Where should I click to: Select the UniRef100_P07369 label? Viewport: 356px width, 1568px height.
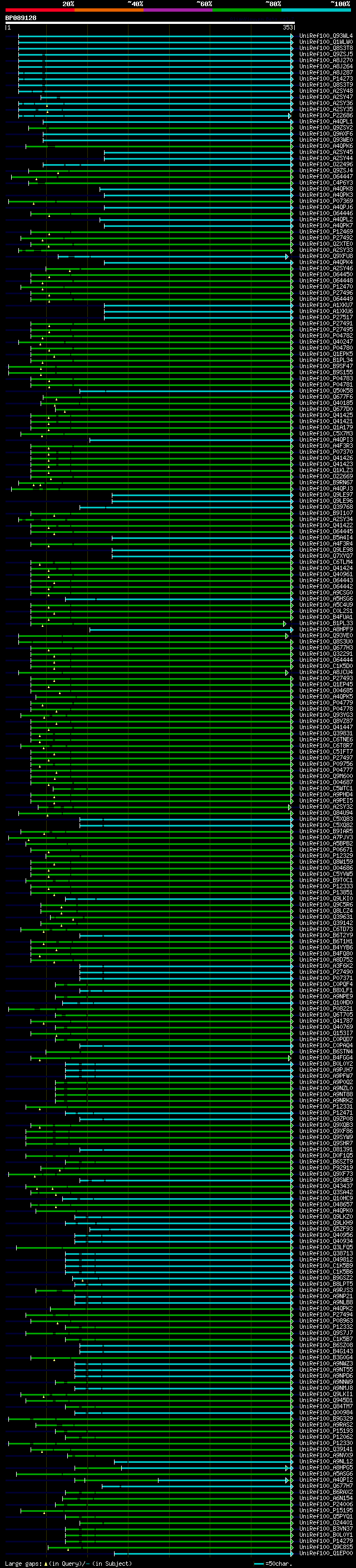click(325, 201)
